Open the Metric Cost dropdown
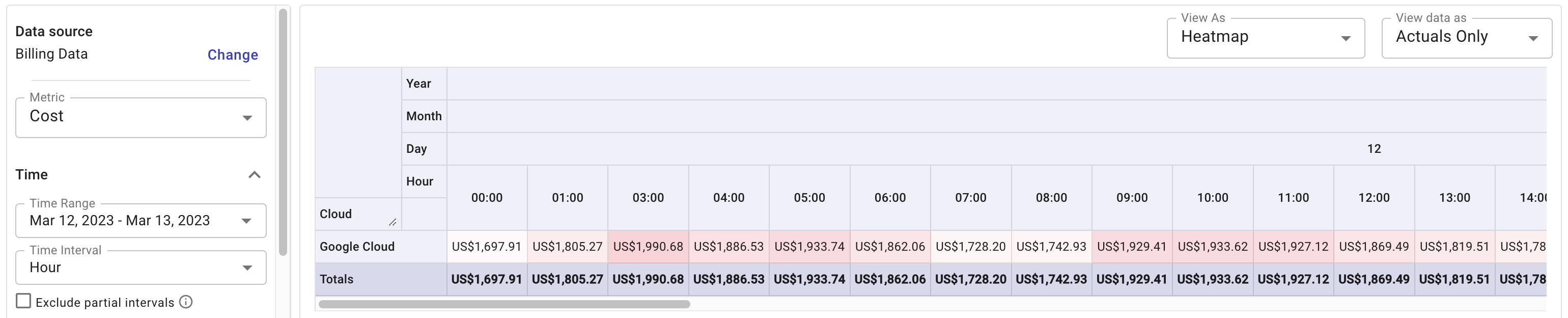This screenshot has height=318, width=1568. [141, 117]
